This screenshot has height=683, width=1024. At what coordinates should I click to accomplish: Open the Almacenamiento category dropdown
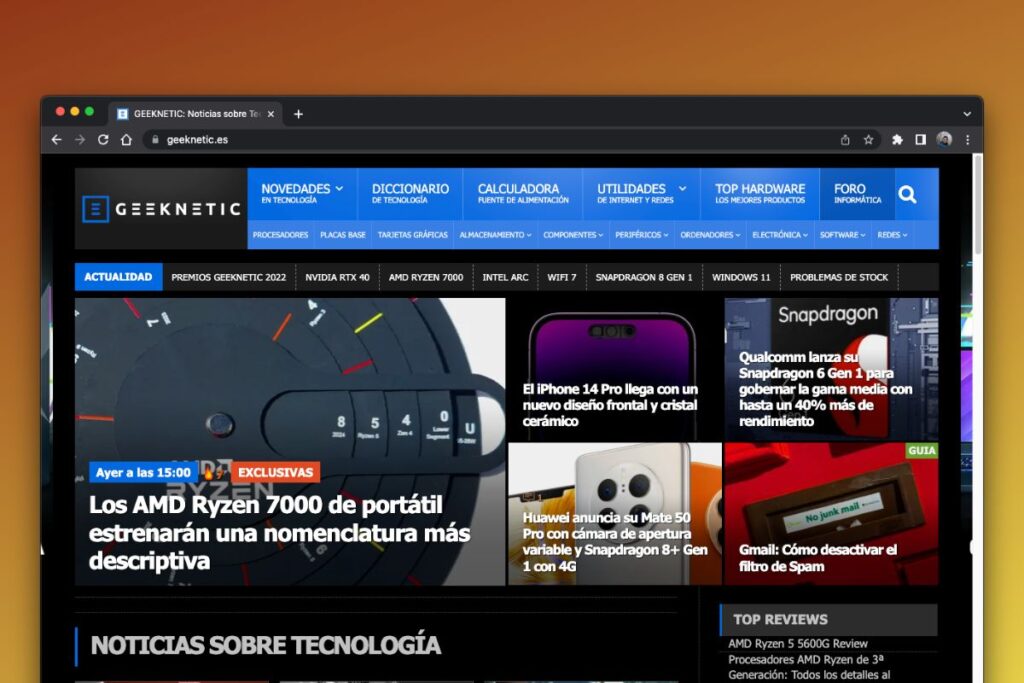tap(495, 235)
